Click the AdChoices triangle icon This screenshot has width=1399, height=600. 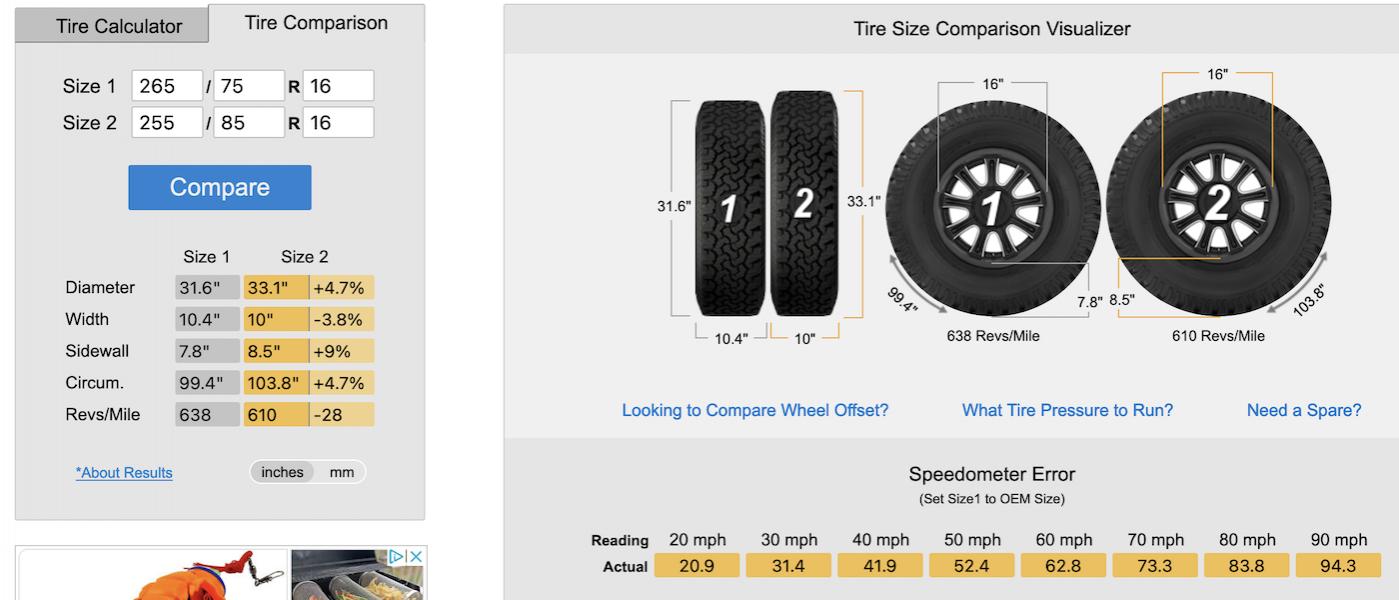click(398, 556)
